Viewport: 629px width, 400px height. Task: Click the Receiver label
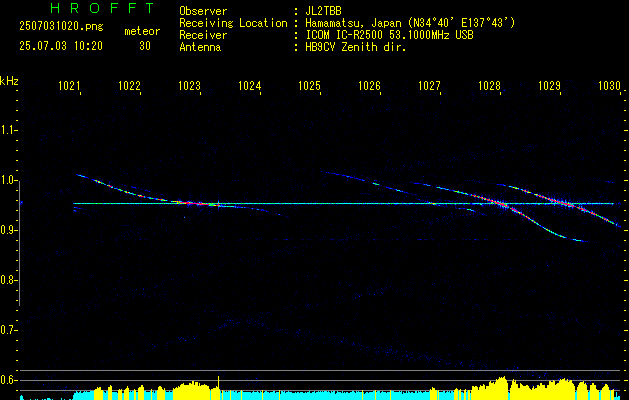coord(203,35)
